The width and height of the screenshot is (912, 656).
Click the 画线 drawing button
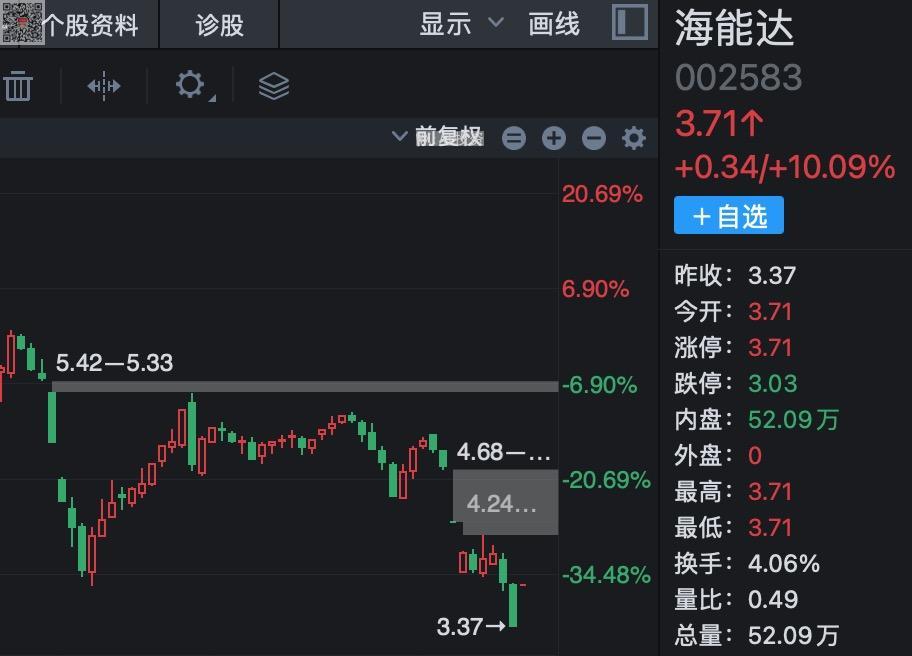(554, 24)
